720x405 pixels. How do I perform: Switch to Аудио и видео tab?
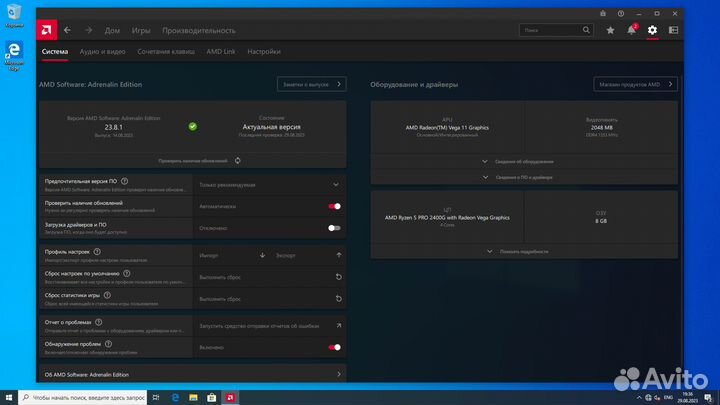tap(102, 52)
